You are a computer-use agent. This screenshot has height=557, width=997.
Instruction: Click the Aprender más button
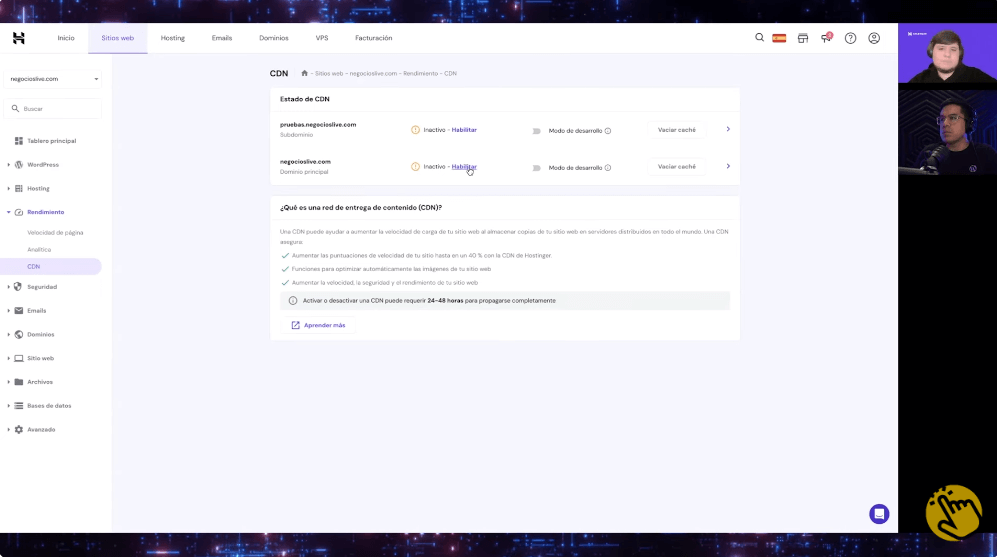pos(318,325)
